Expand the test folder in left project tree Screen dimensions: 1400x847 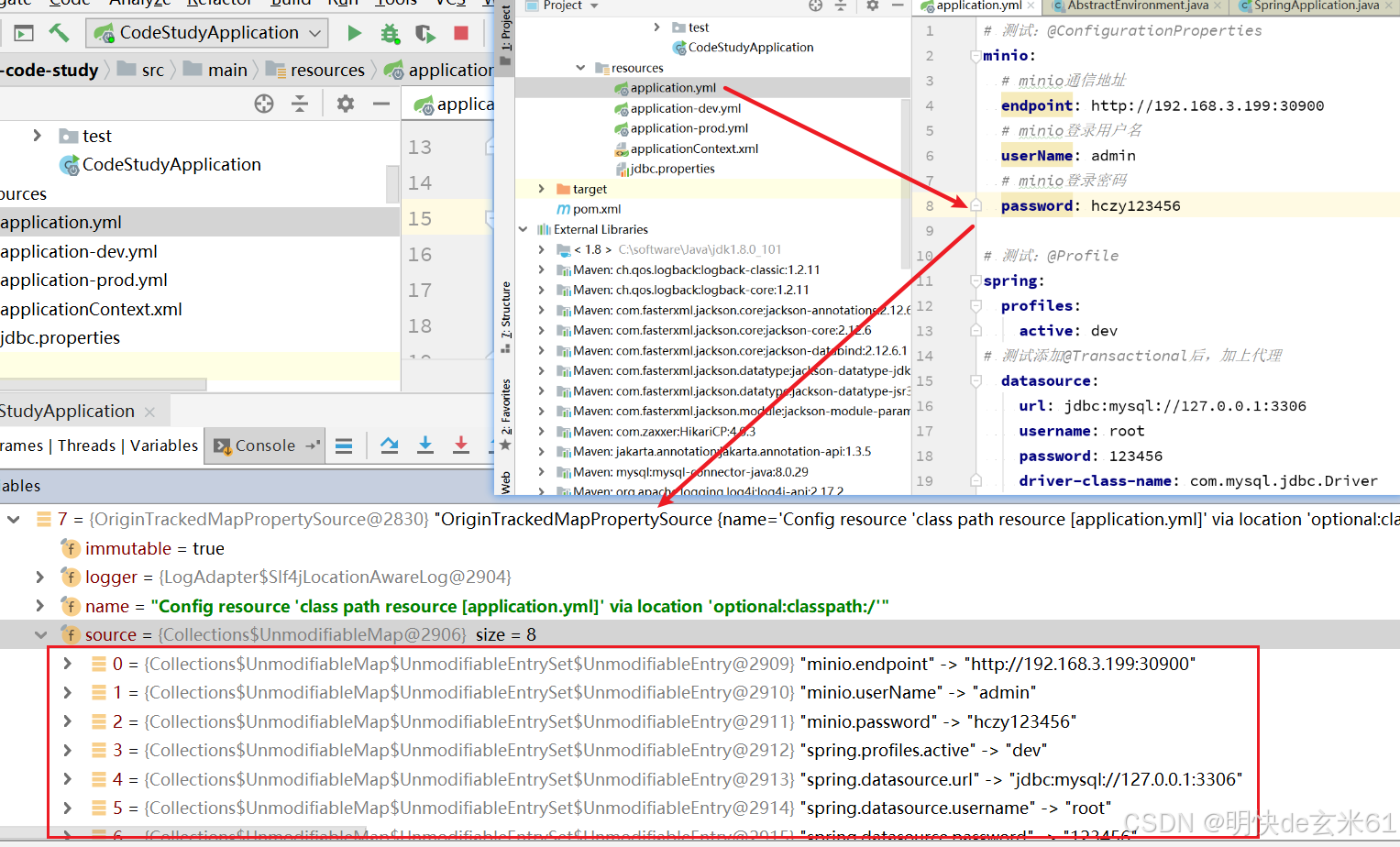click(x=37, y=136)
